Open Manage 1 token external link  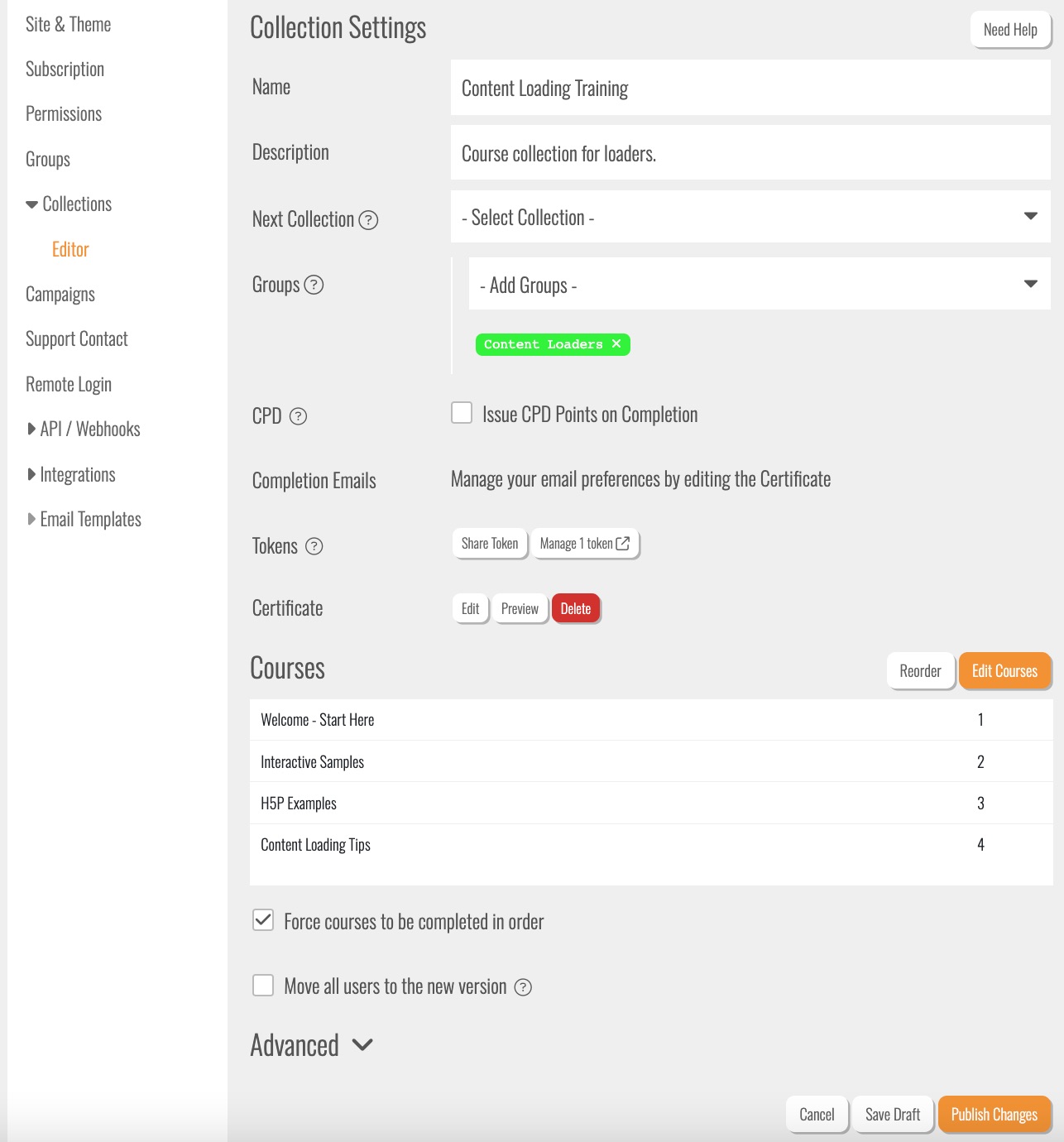pos(585,544)
